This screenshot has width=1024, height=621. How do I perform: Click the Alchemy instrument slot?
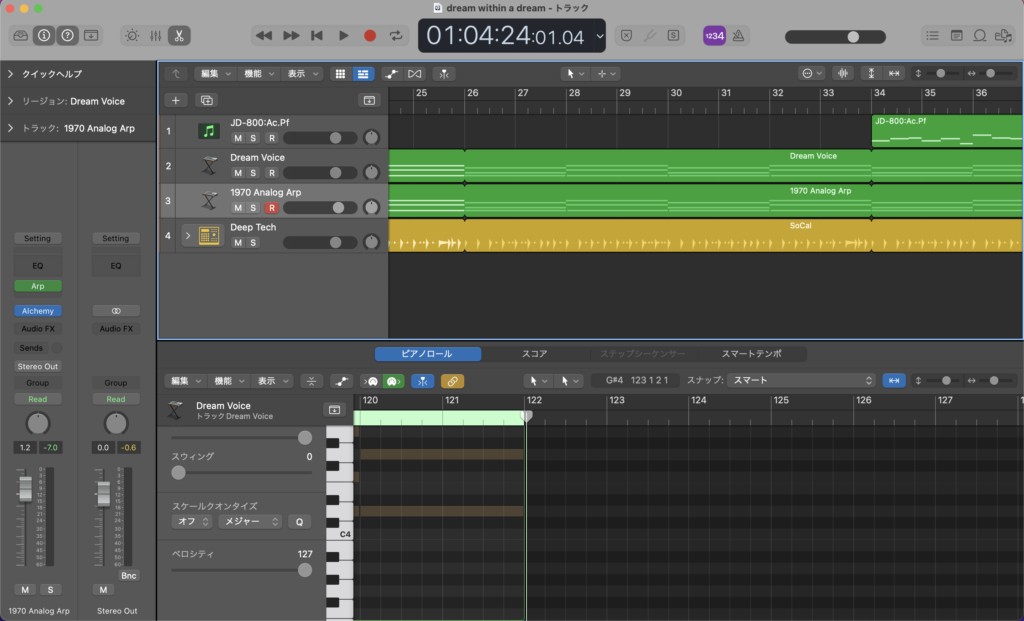[x=37, y=311]
